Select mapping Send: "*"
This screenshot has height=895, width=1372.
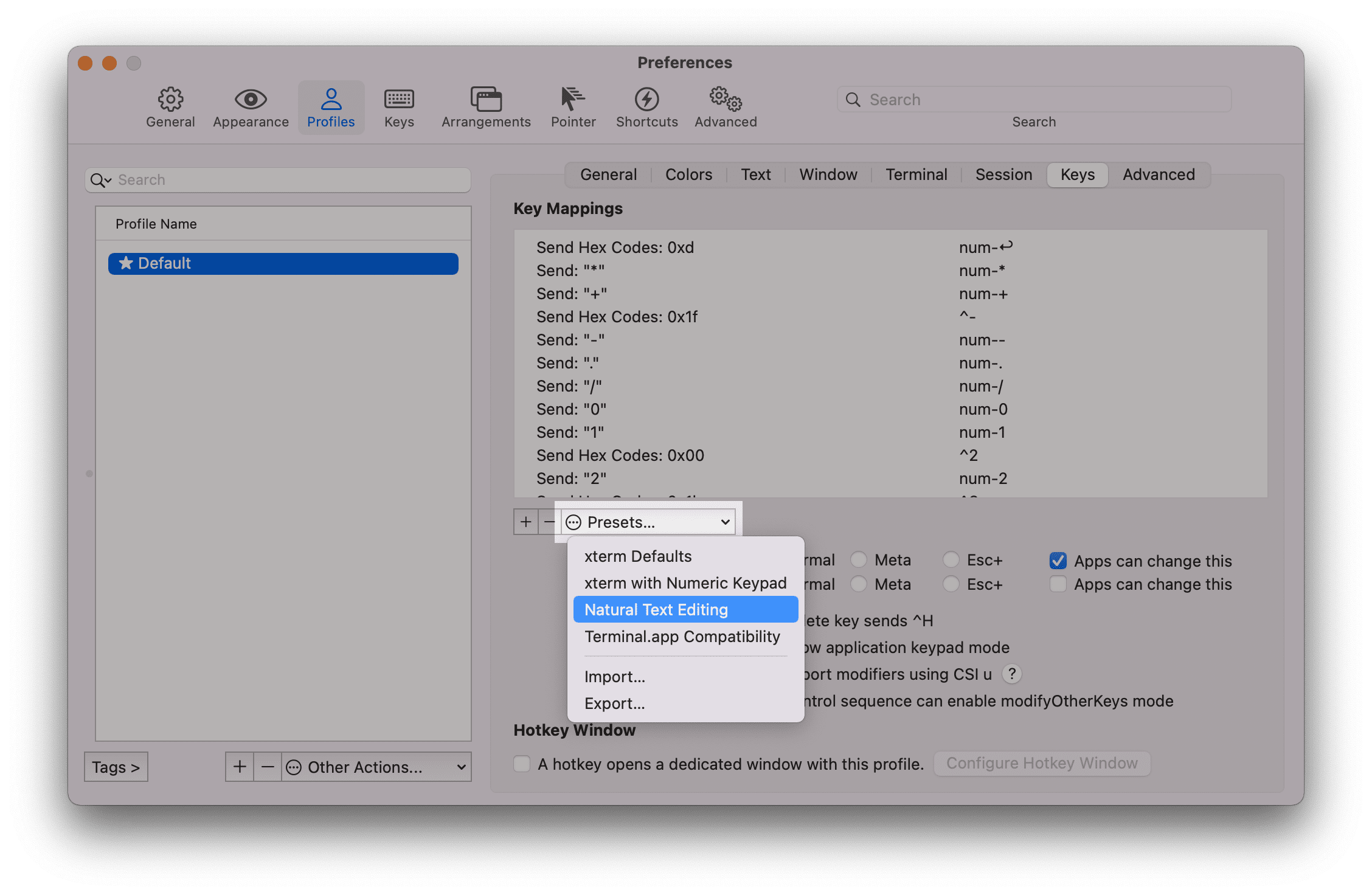(x=891, y=271)
